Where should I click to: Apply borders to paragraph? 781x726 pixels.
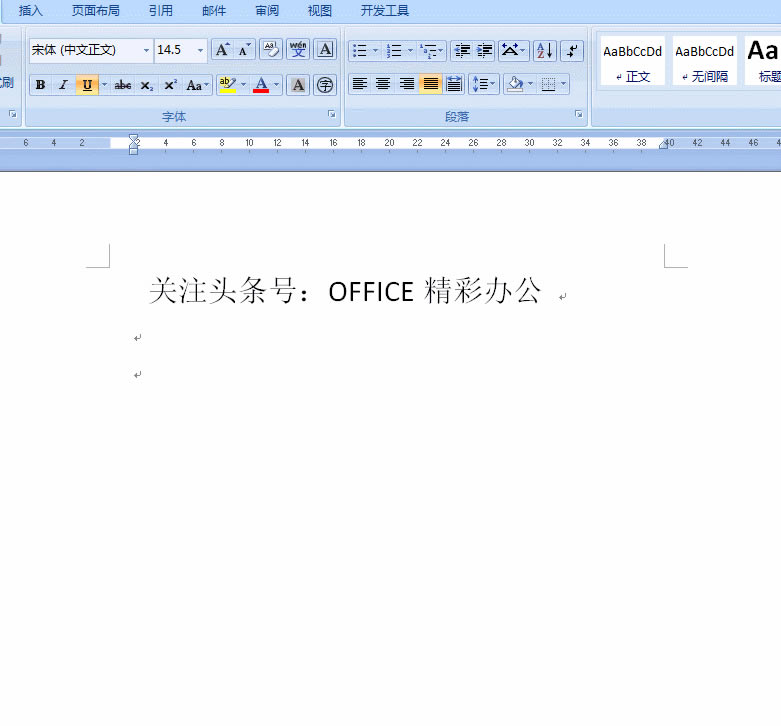point(548,84)
